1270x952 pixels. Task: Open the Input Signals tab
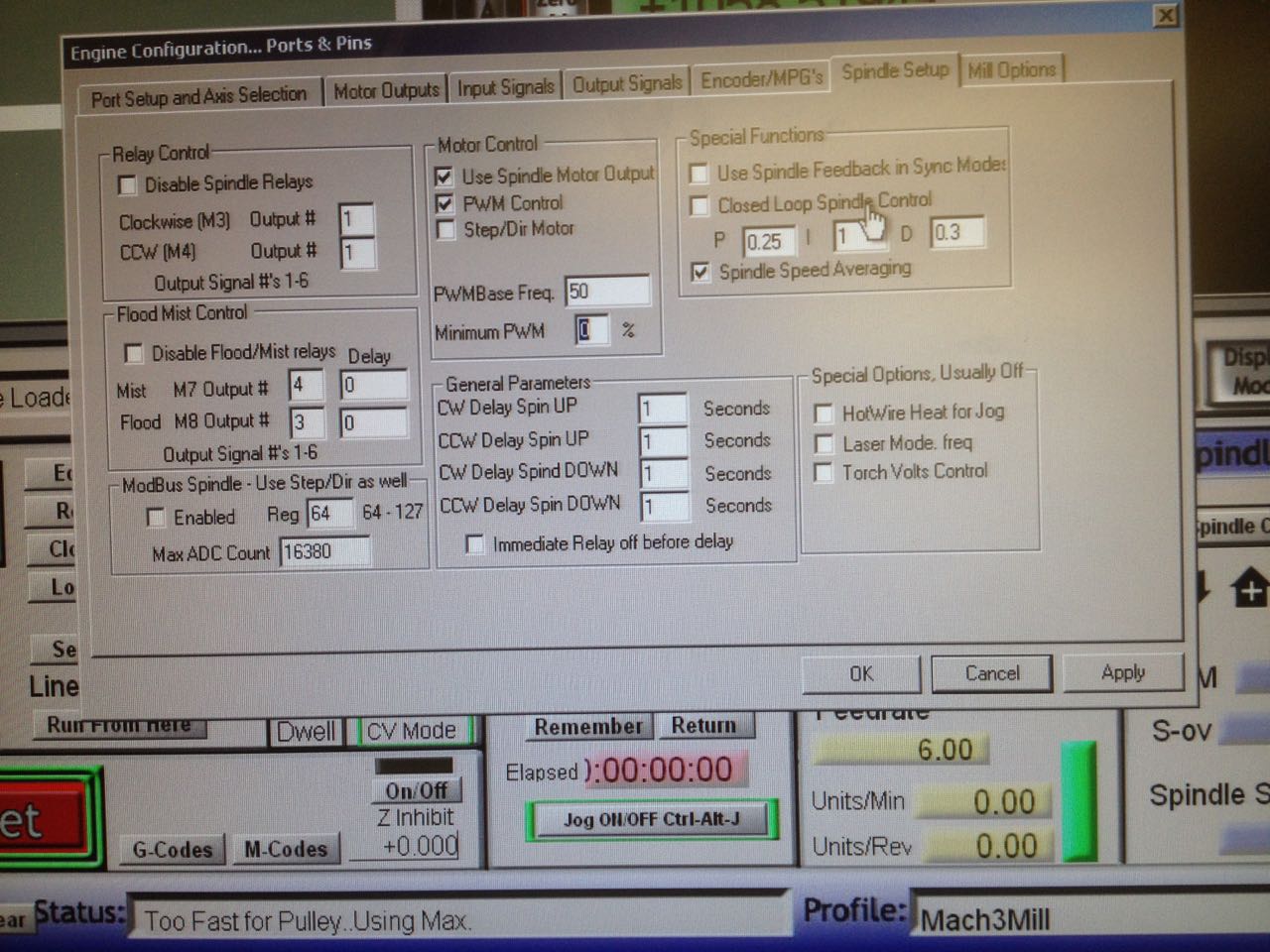505,88
